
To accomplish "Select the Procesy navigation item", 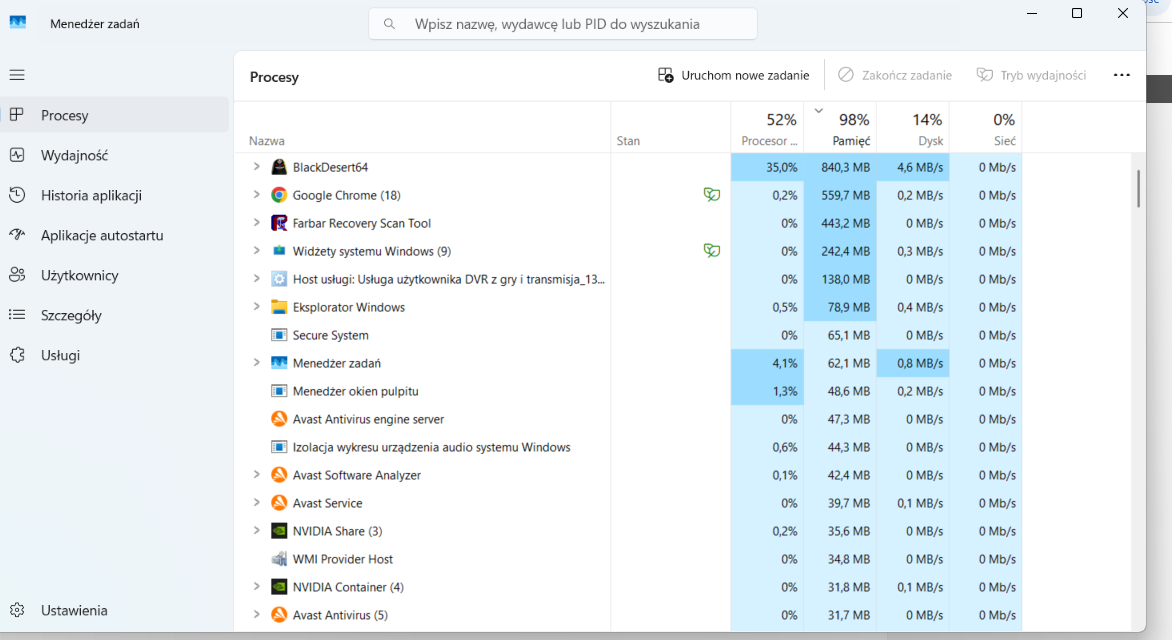I will click(114, 115).
